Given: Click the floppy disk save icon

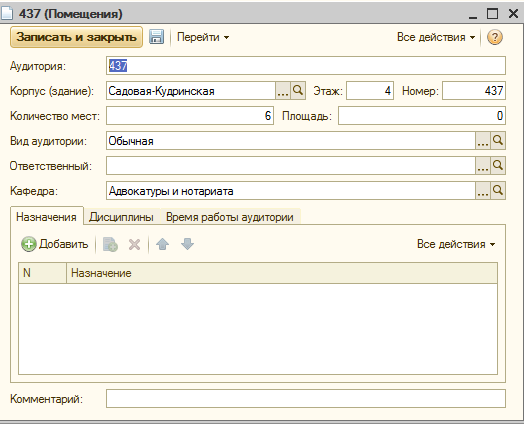Looking at the screenshot, I should pyautogui.click(x=156, y=37).
